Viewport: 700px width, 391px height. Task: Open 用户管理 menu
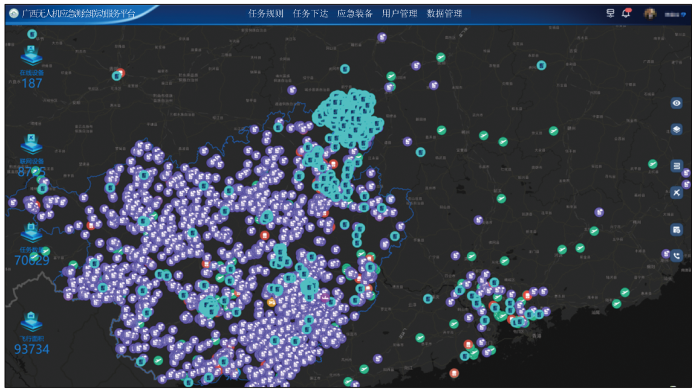pyautogui.click(x=399, y=13)
